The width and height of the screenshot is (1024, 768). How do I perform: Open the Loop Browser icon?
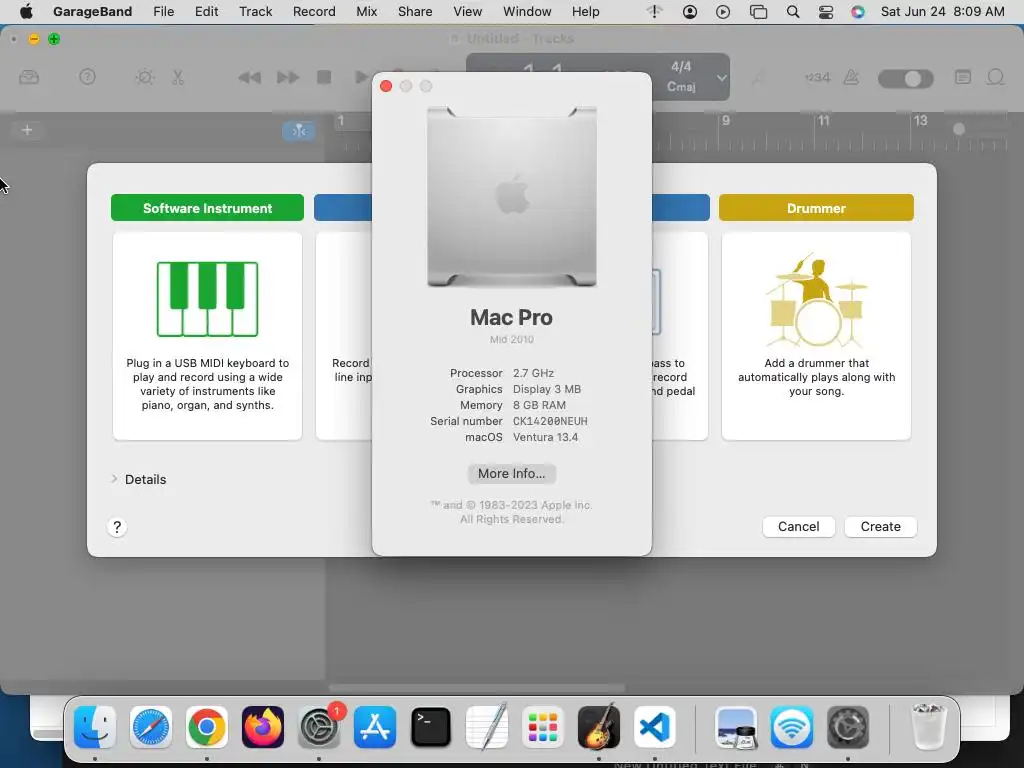point(995,77)
